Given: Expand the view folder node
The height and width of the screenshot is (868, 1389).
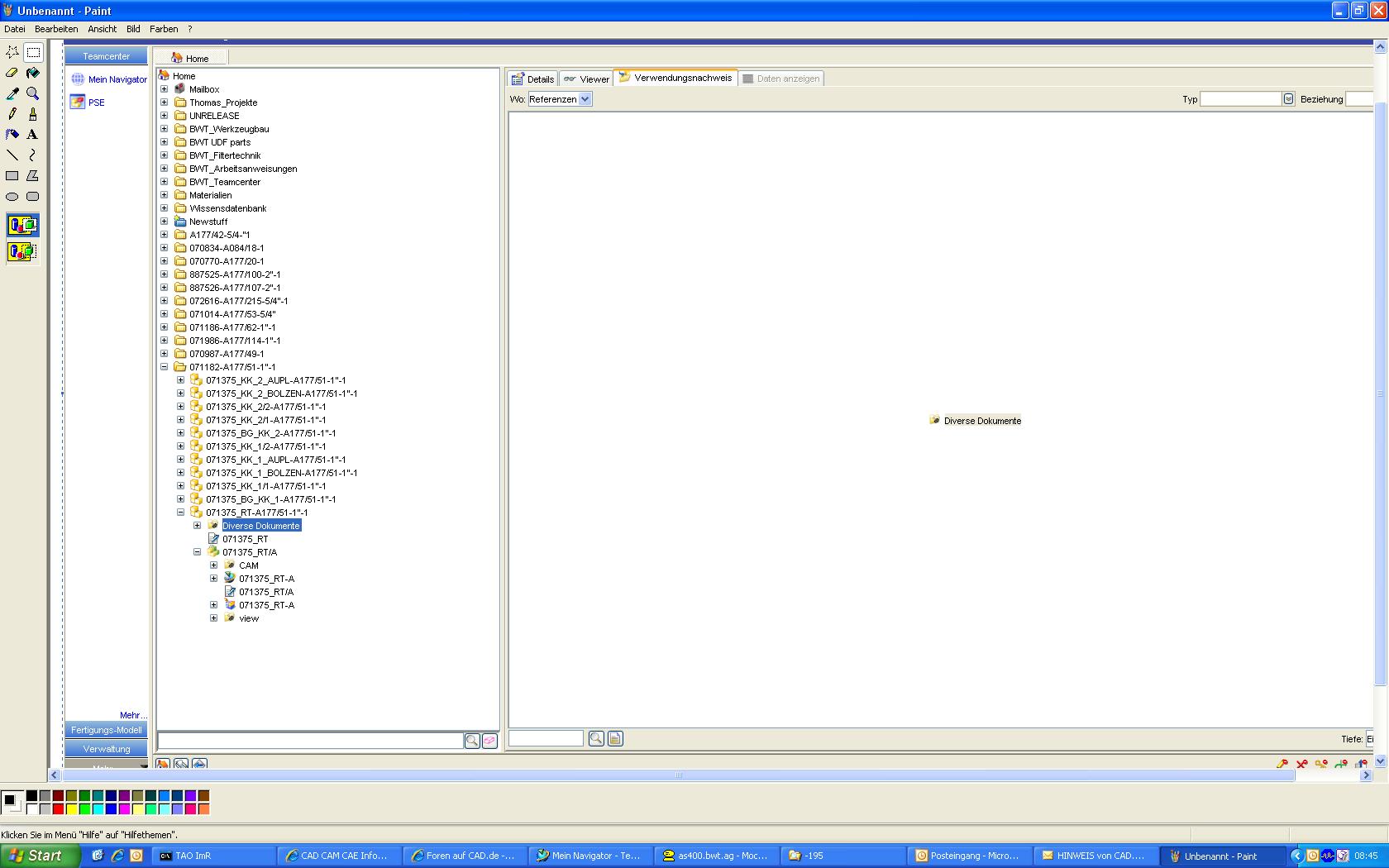Looking at the screenshot, I should point(214,618).
